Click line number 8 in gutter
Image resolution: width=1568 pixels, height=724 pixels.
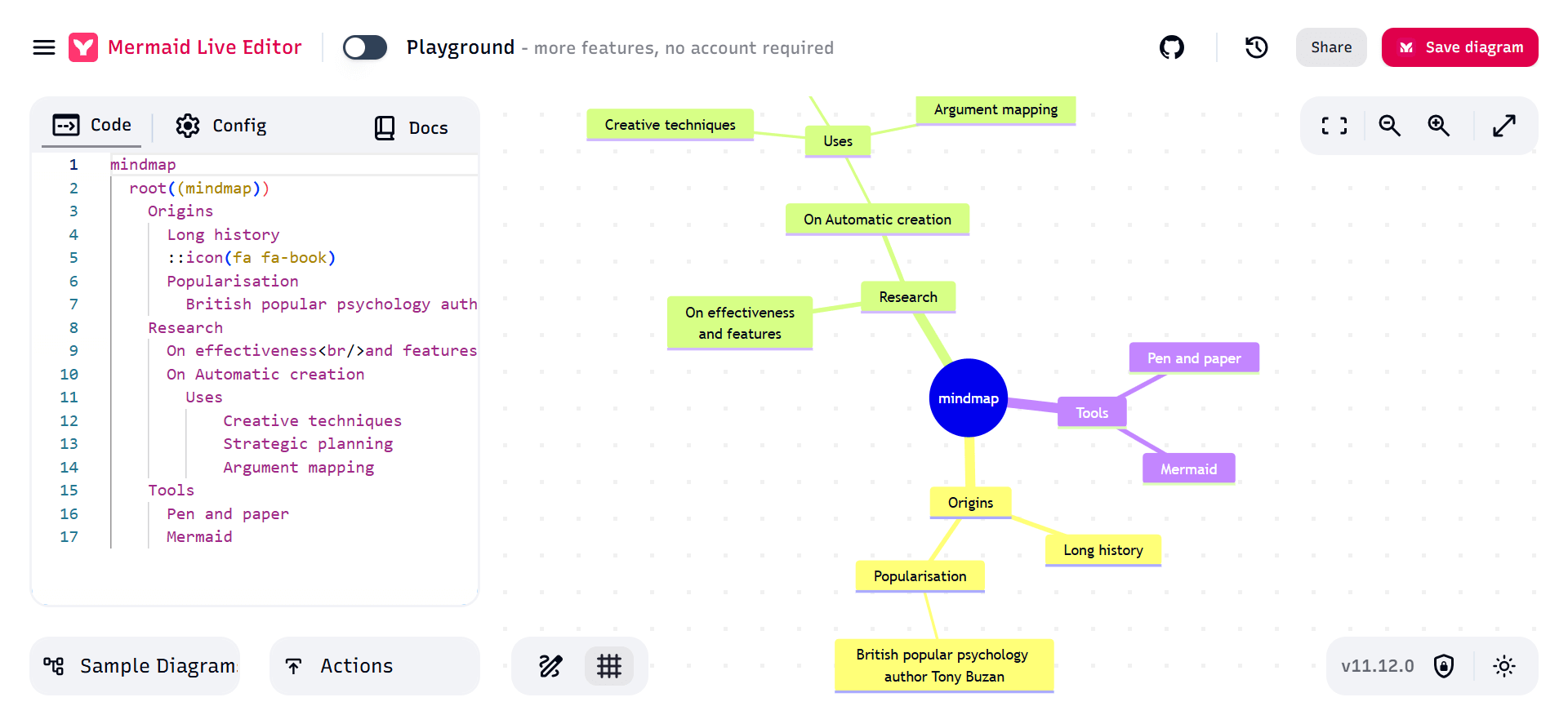[x=73, y=328]
